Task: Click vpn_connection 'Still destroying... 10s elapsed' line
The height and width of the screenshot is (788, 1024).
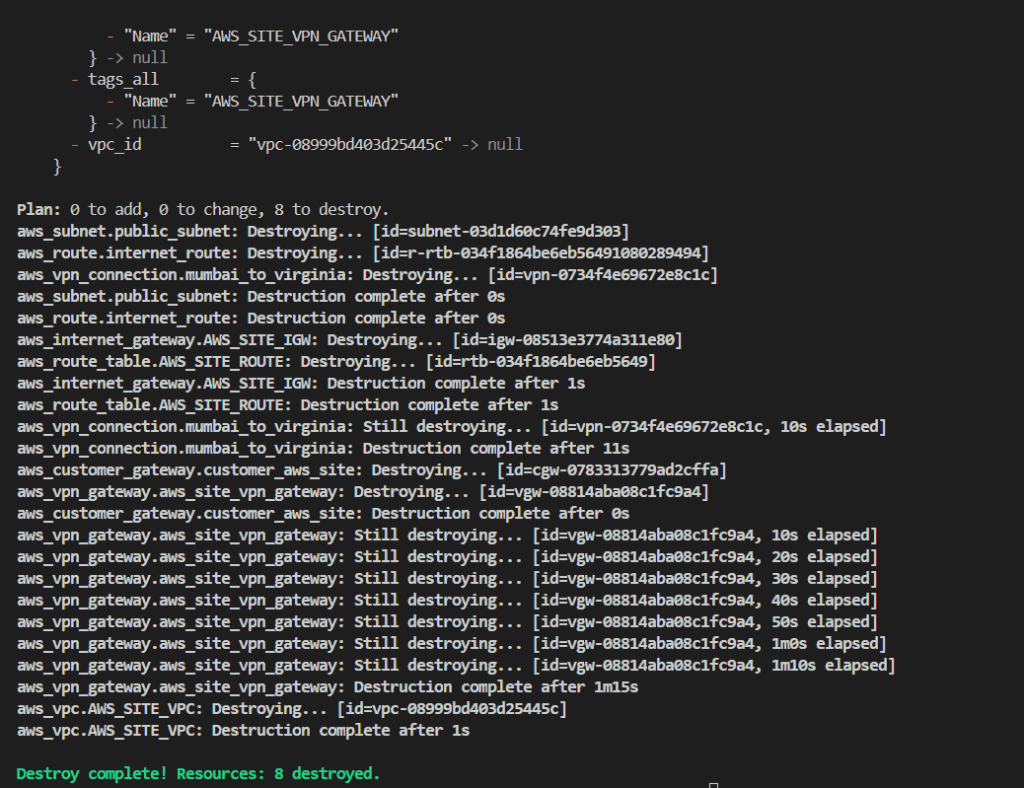Action: coord(451,427)
